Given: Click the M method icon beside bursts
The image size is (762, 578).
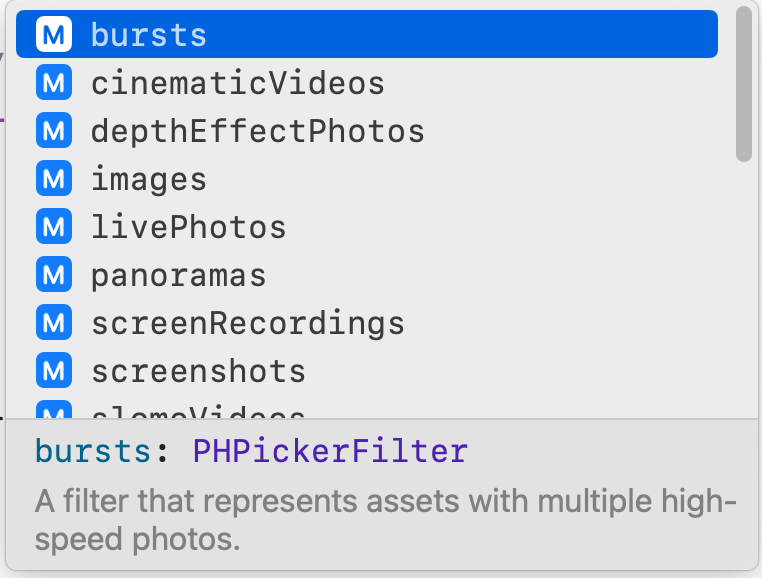Looking at the screenshot, I should [52, 35].
